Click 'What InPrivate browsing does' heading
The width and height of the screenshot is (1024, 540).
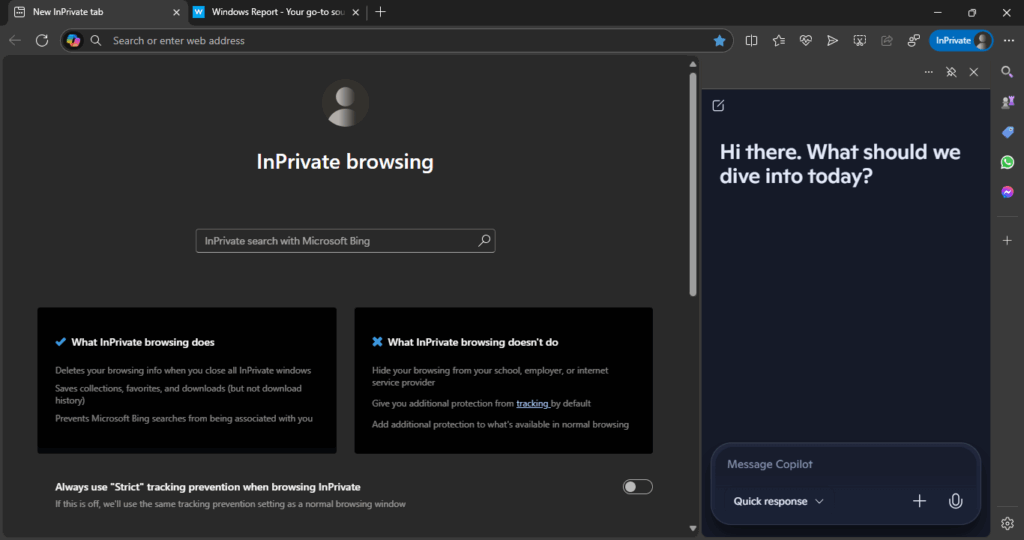(142, 342)
